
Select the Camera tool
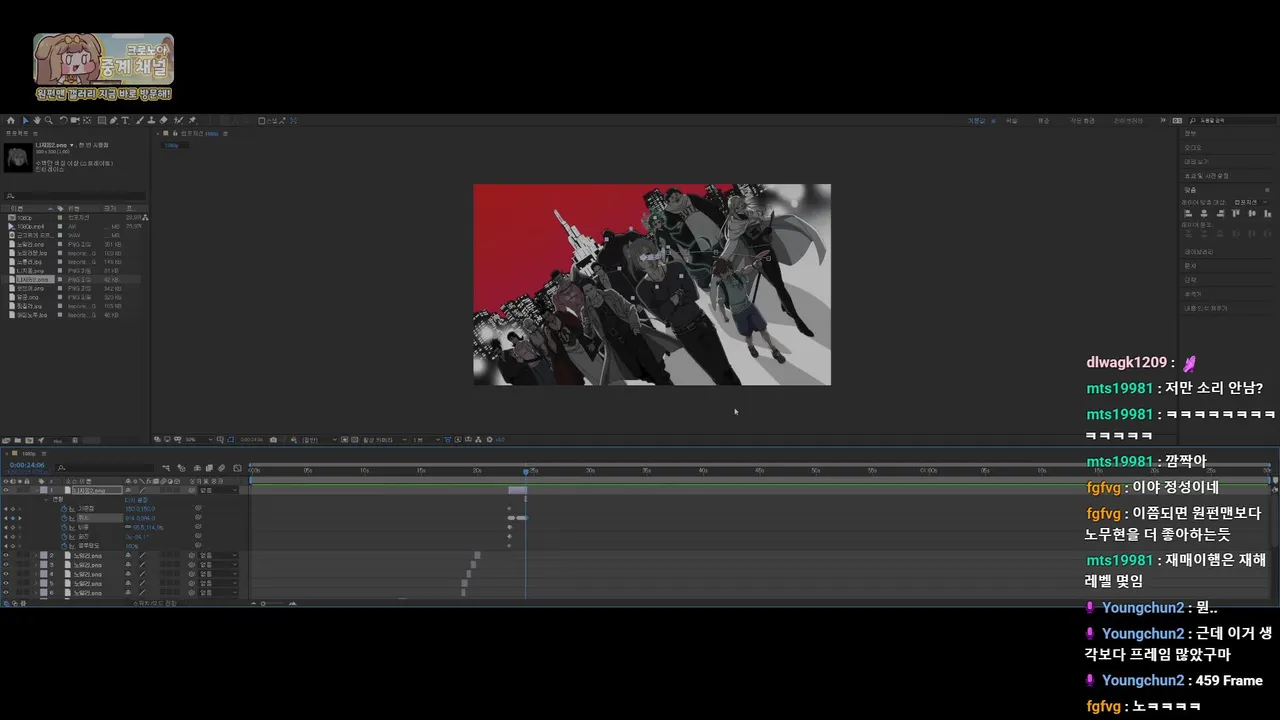(x=75, y=120)
